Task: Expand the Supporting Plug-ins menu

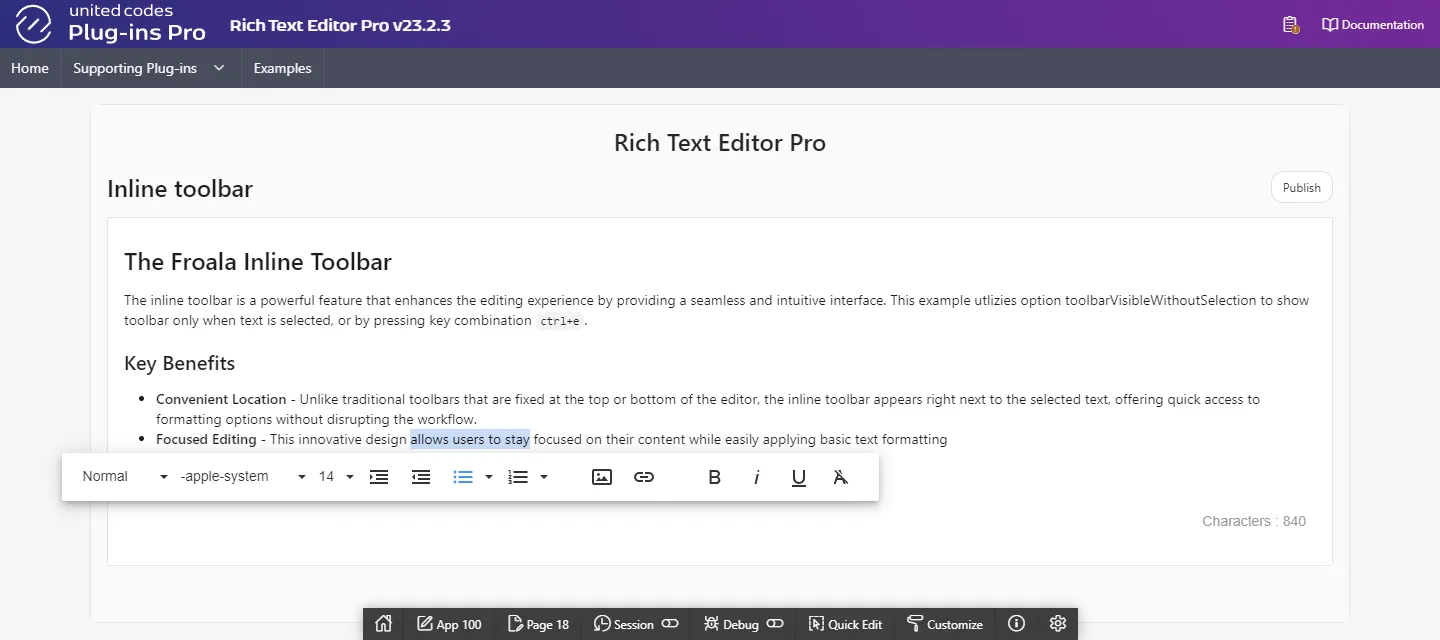Action: [x=148, y=68]
